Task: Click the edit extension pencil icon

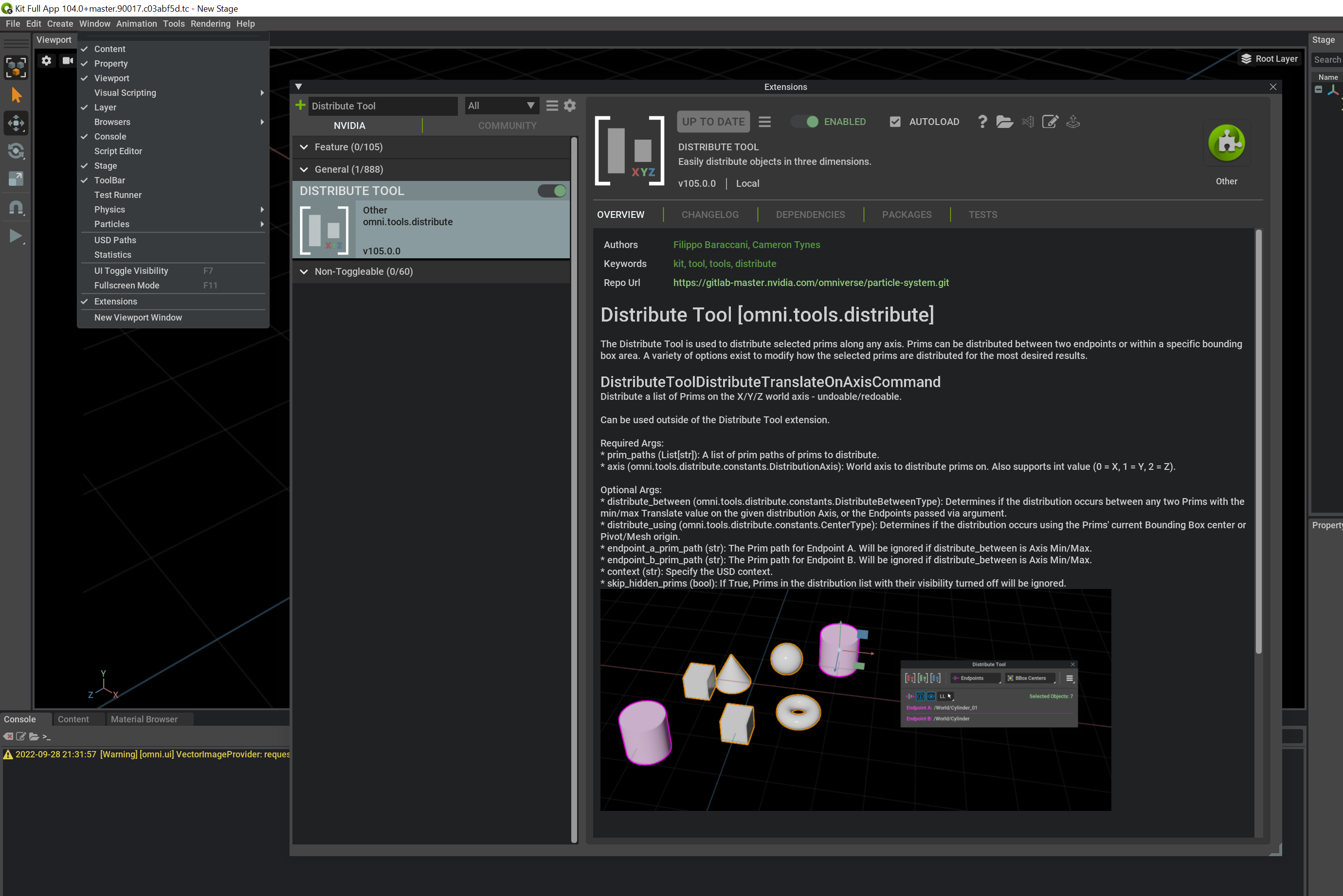Action: pyautogui.click(x=1050, y=122)
